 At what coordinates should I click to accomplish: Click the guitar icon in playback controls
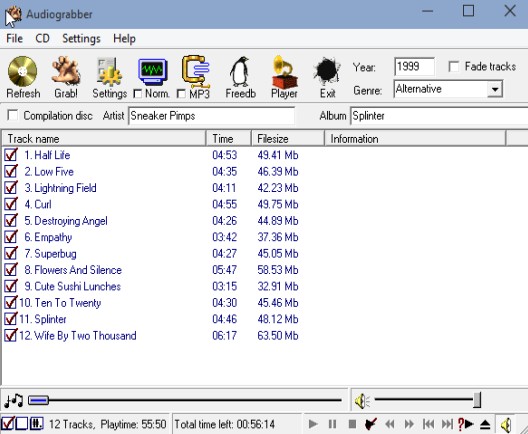pyautogui.click(x=371, y=424)
